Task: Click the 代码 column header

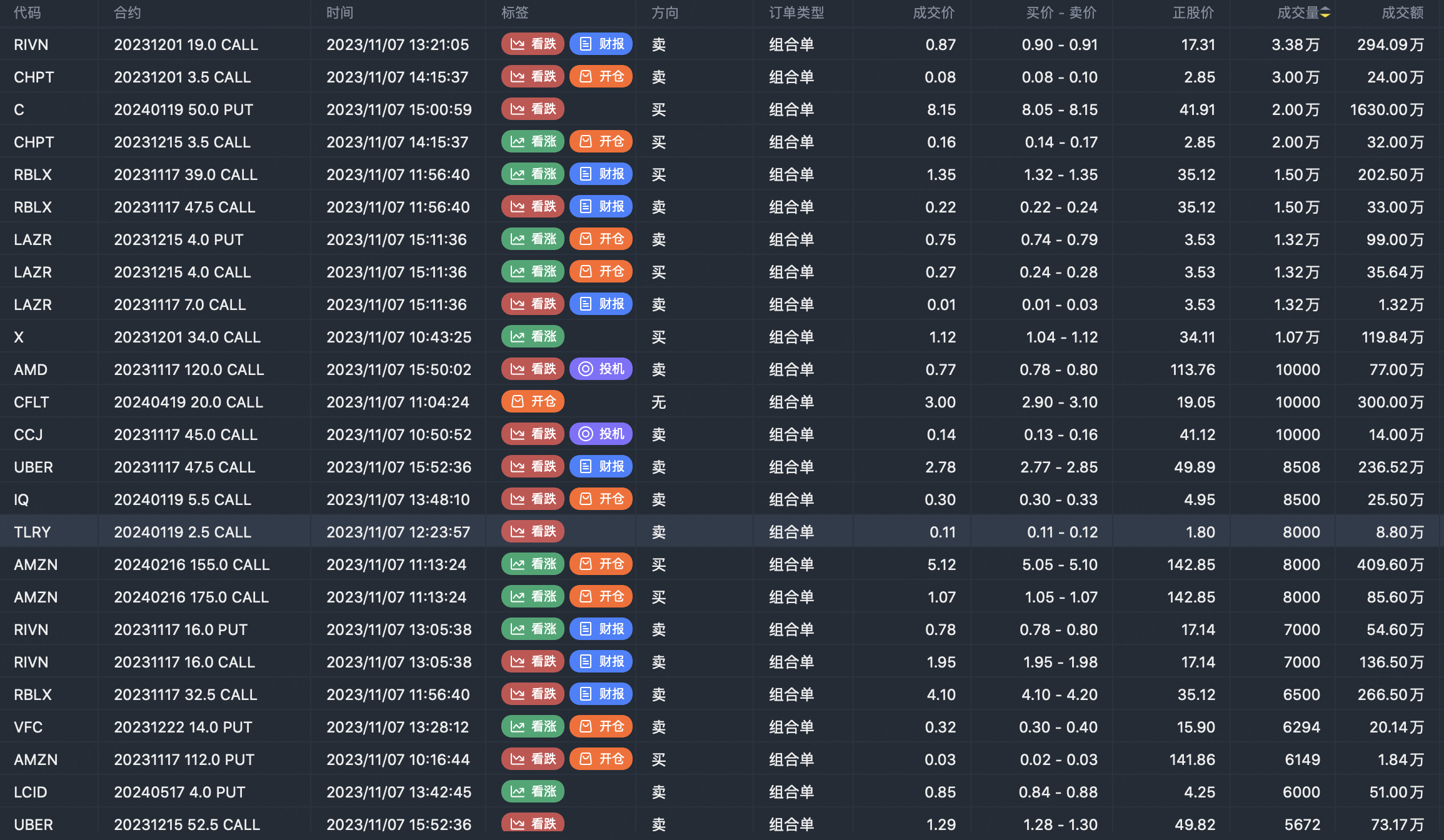Action: (28, 13)
